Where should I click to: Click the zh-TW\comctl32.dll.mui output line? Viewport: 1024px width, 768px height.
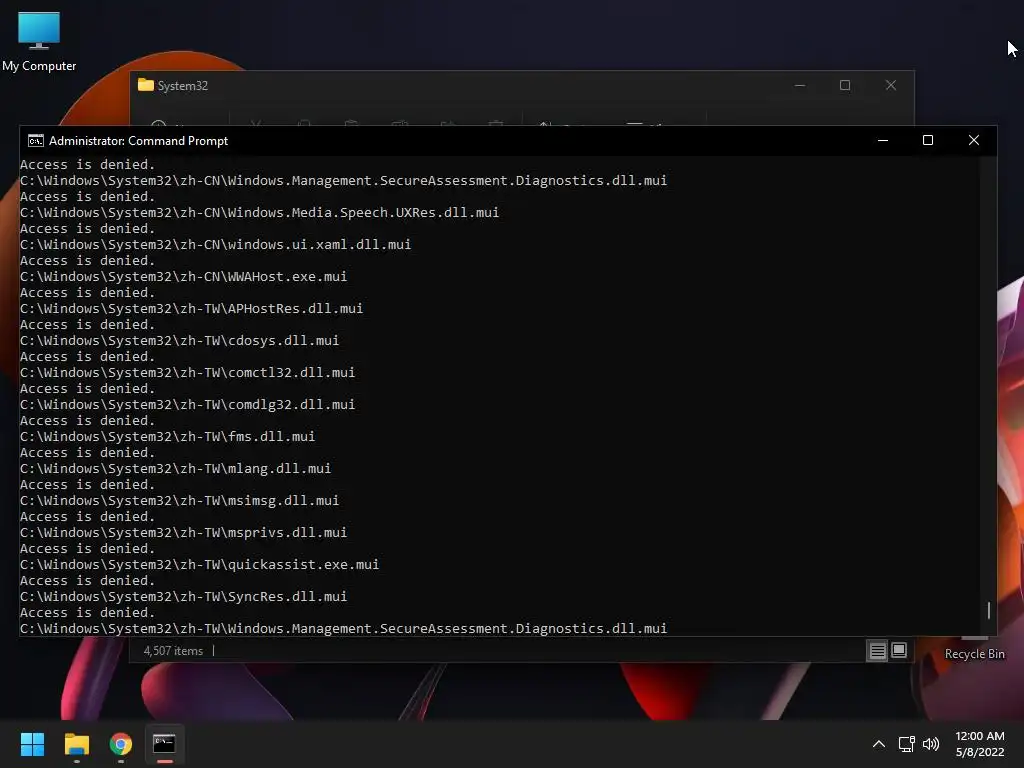[x=187, y=372]
